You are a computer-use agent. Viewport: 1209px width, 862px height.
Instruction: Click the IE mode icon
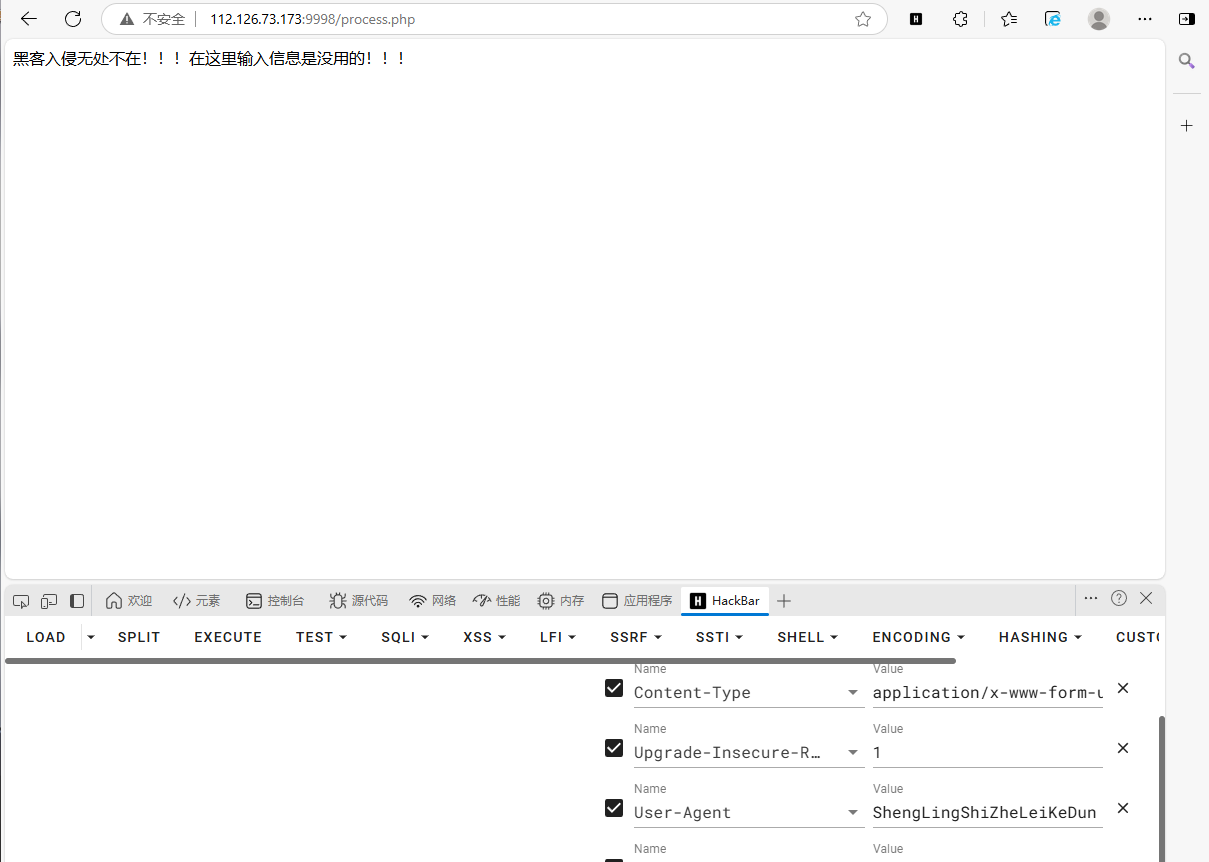(x=1052, y=19)
